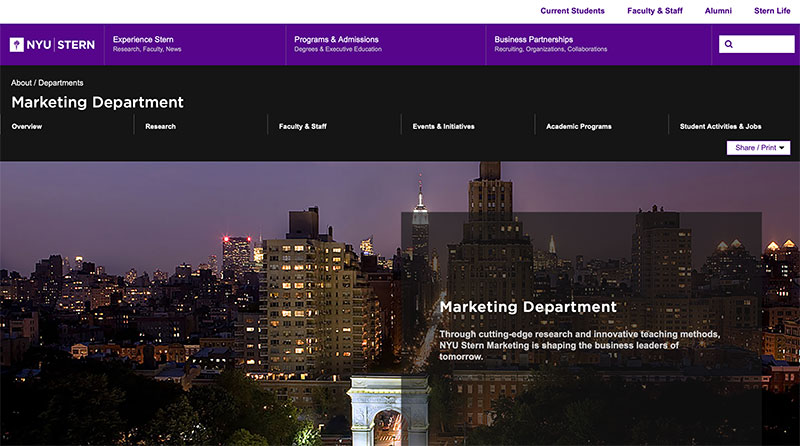Open Business Partnerships menu

[x=534, y=39]
